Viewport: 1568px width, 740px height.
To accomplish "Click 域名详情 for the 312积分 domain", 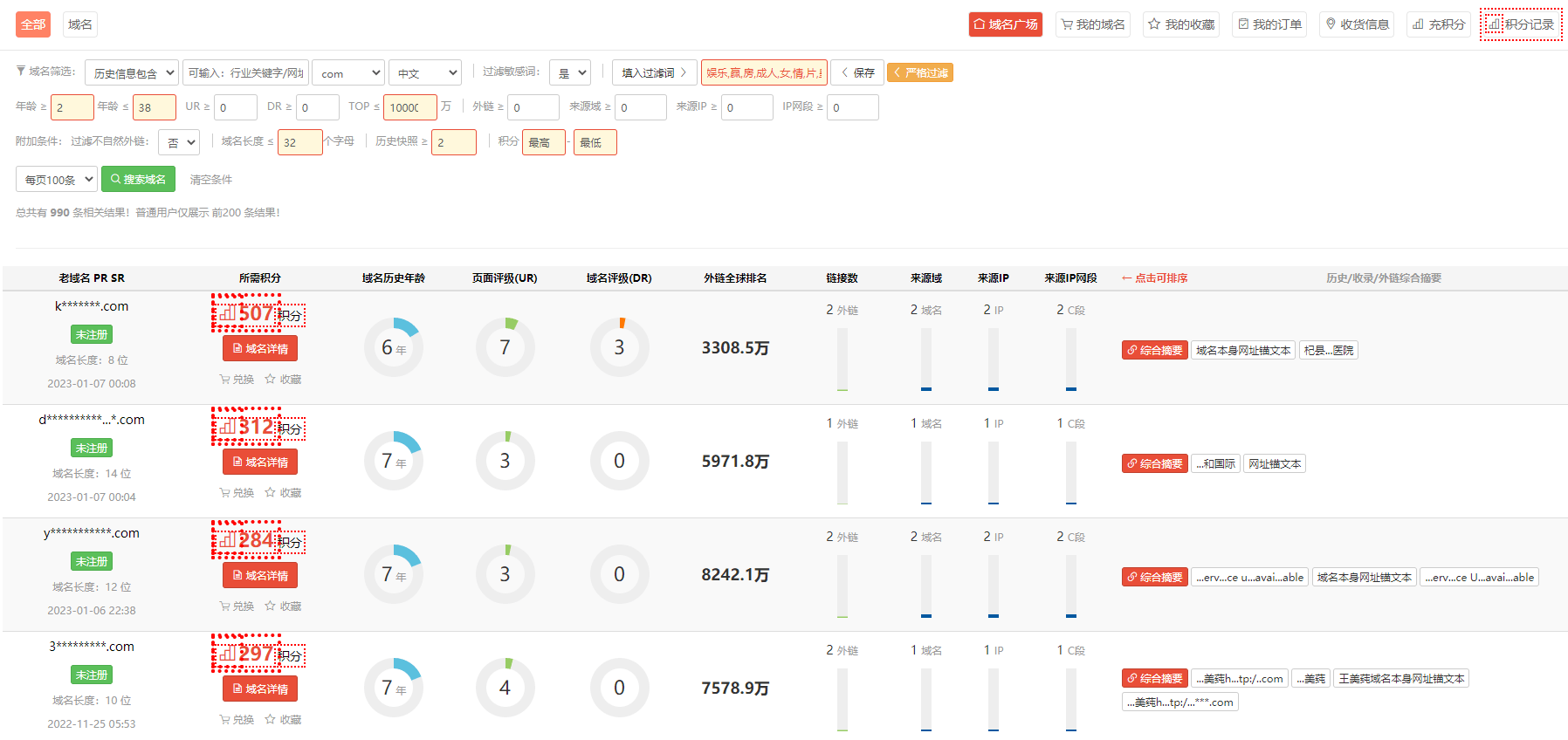I will (x=260, y=462).
